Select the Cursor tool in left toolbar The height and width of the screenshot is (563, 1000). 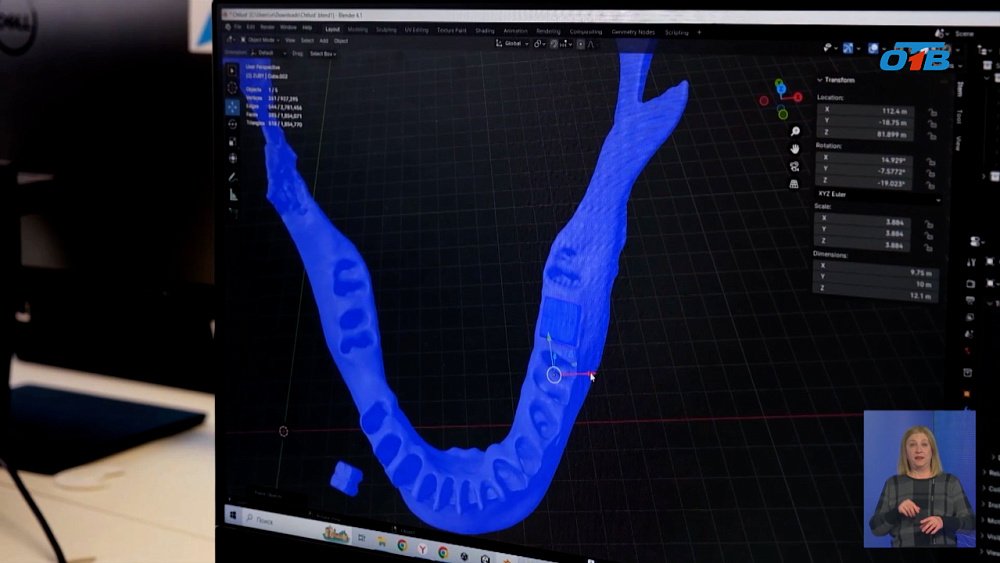click(233, 88)
